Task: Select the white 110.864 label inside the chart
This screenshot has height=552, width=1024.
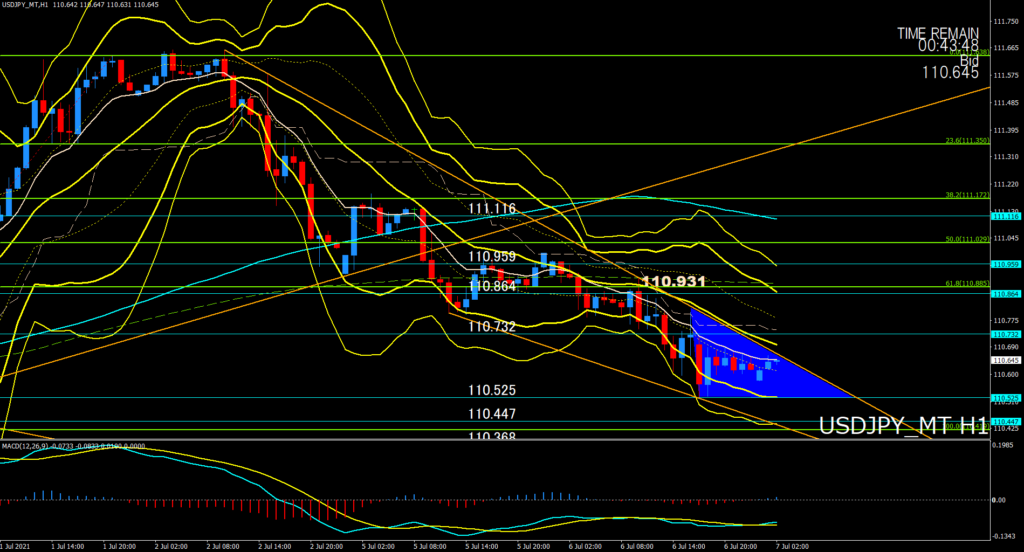Action: (492, 286)
